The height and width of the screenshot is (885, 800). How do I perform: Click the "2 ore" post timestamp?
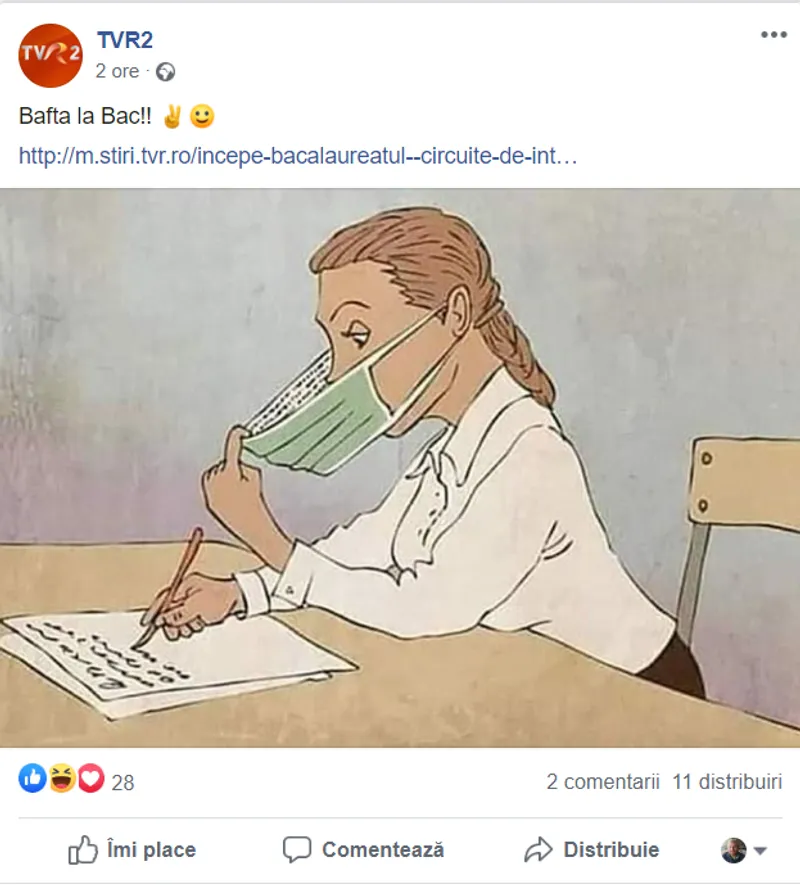pos(117,72)
